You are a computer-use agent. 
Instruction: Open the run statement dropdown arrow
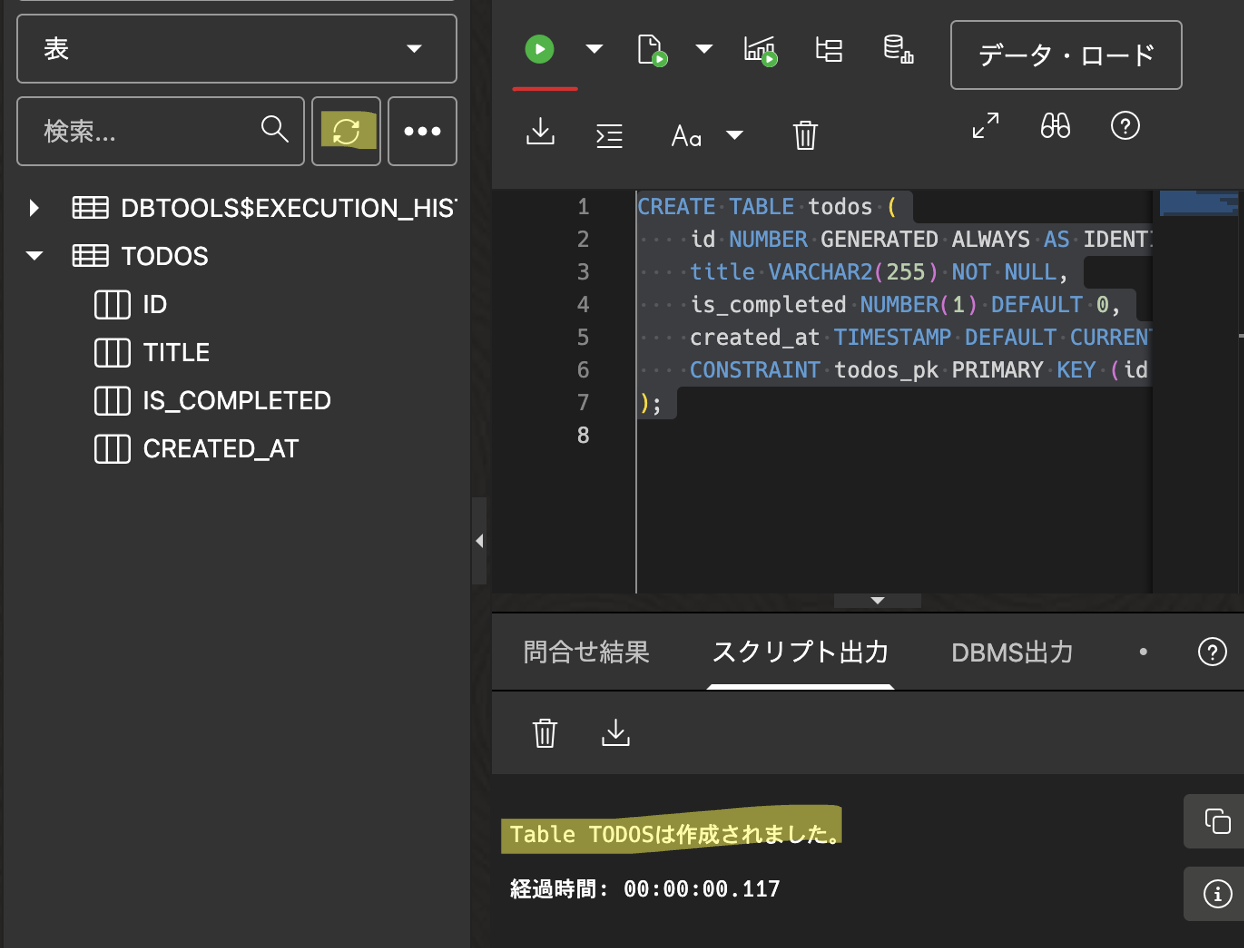(x=594, y=49)
